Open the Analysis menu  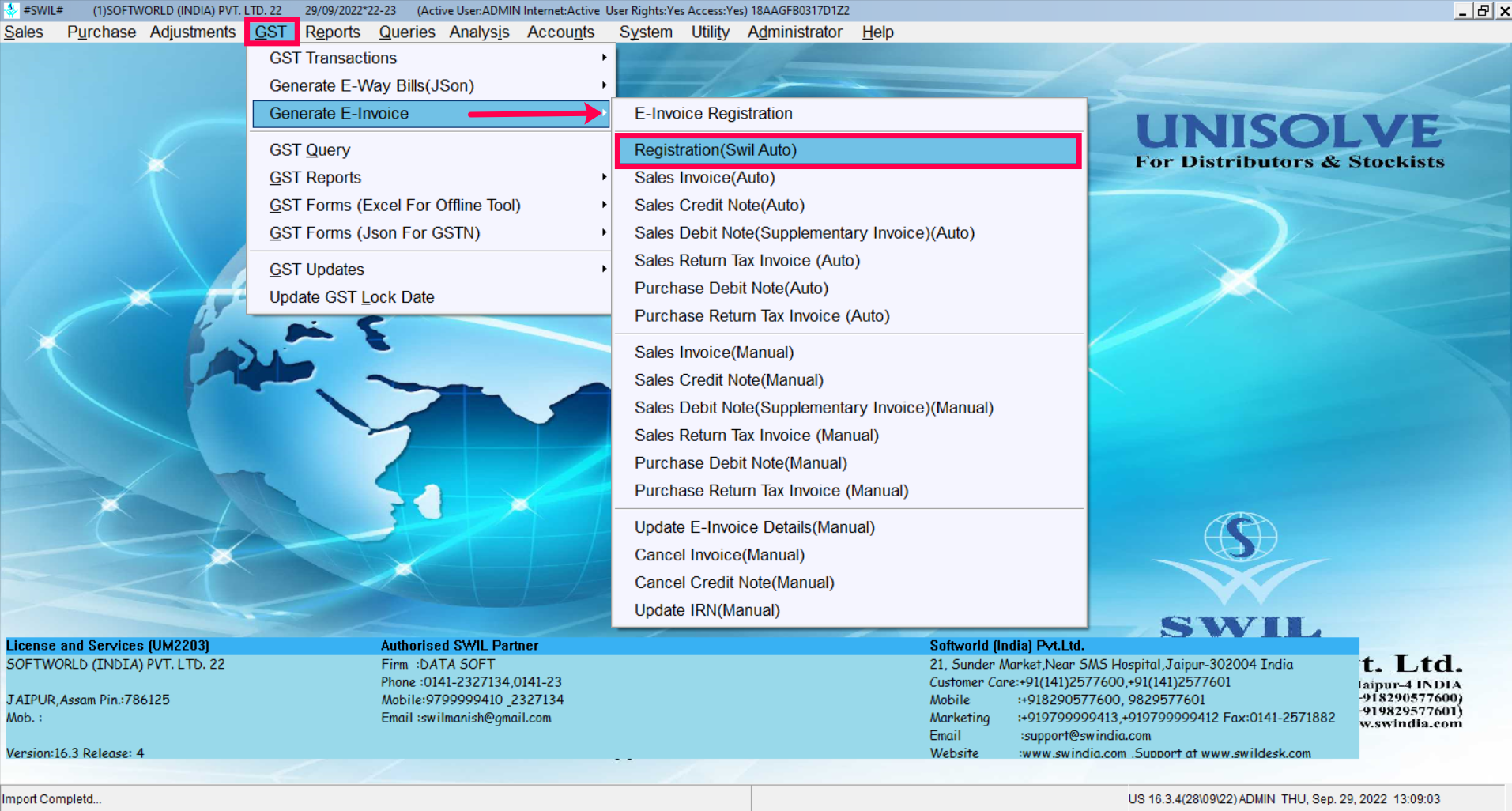click(x=479, y=32)
